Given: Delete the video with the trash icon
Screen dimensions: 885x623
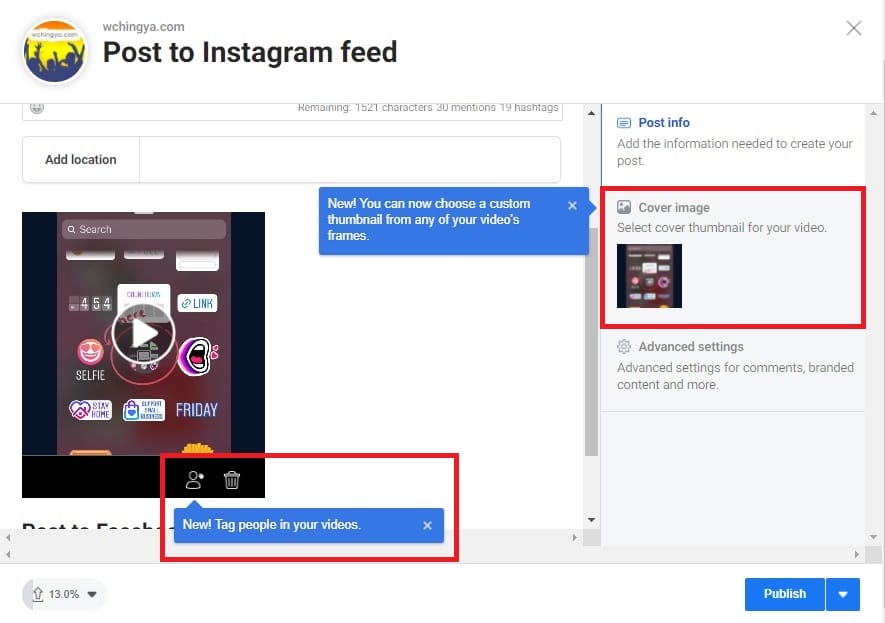Looking at the screenshot, I should click(x=232, y=480).
